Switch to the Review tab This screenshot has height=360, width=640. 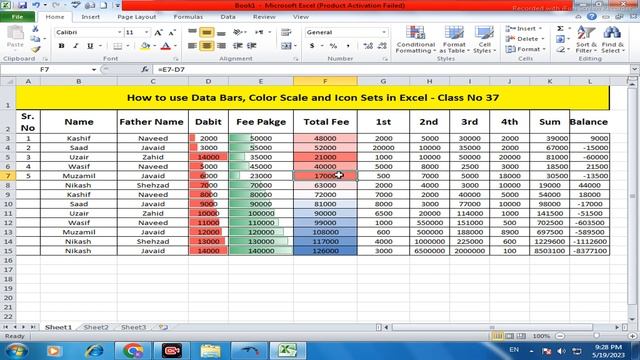click(x=264, y=17)
